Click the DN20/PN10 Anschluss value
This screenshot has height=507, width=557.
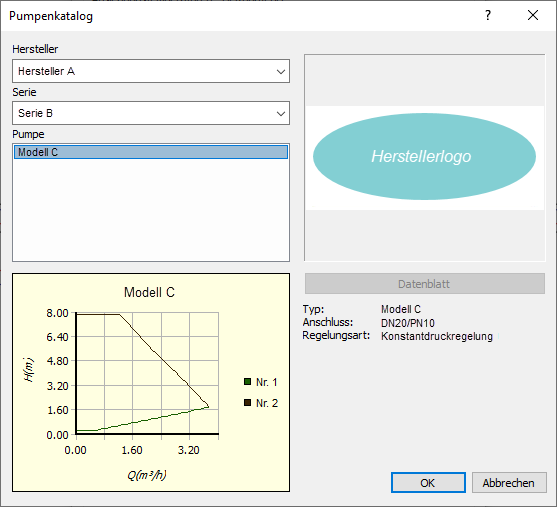[408, 323]
